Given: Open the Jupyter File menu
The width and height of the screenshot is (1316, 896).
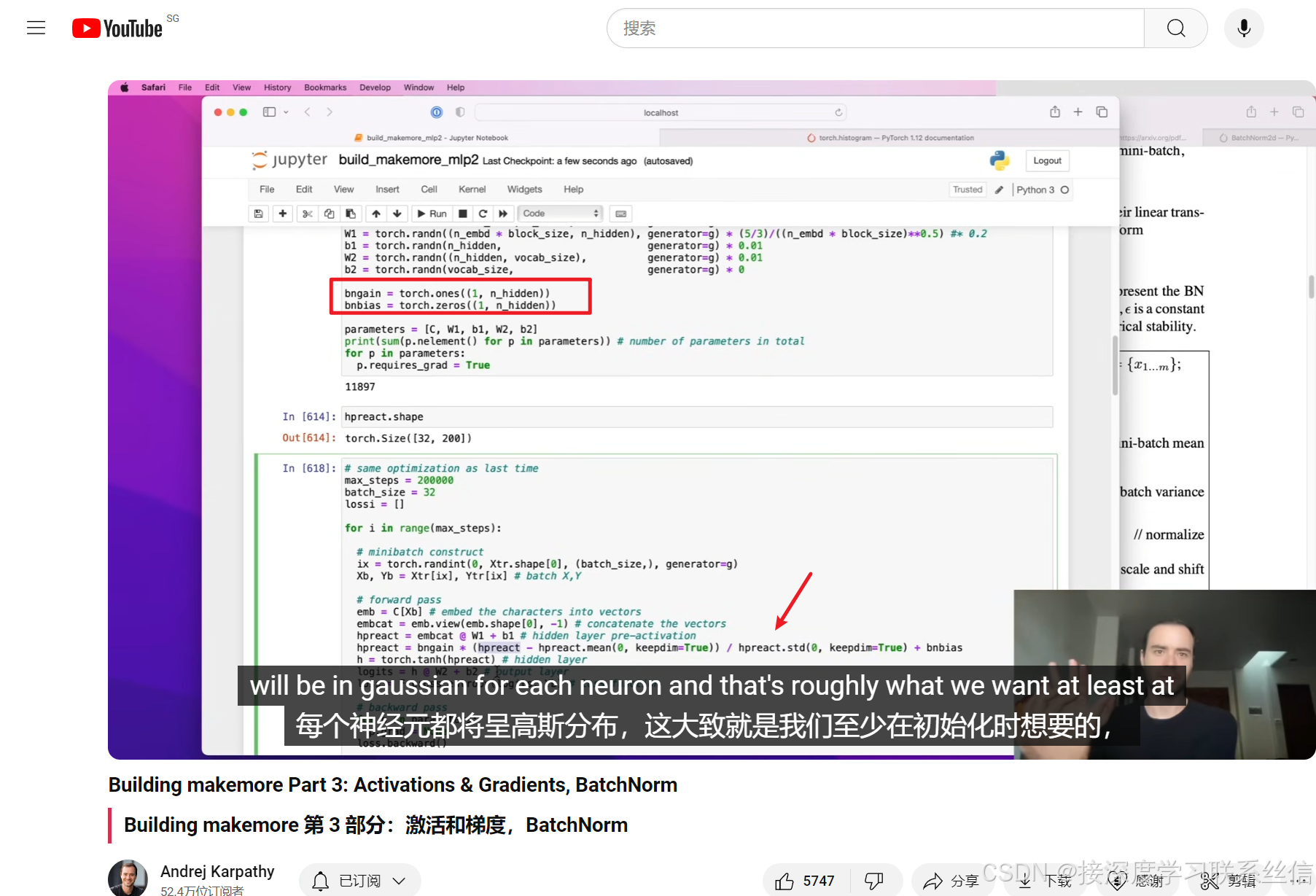Looking at the screenshot, I should [x=267, y=190].
